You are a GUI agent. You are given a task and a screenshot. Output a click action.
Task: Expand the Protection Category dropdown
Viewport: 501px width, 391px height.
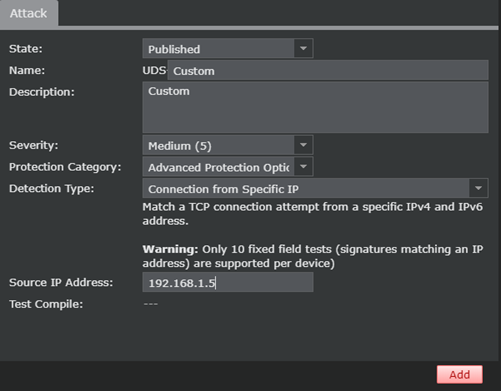click(228, 167)
